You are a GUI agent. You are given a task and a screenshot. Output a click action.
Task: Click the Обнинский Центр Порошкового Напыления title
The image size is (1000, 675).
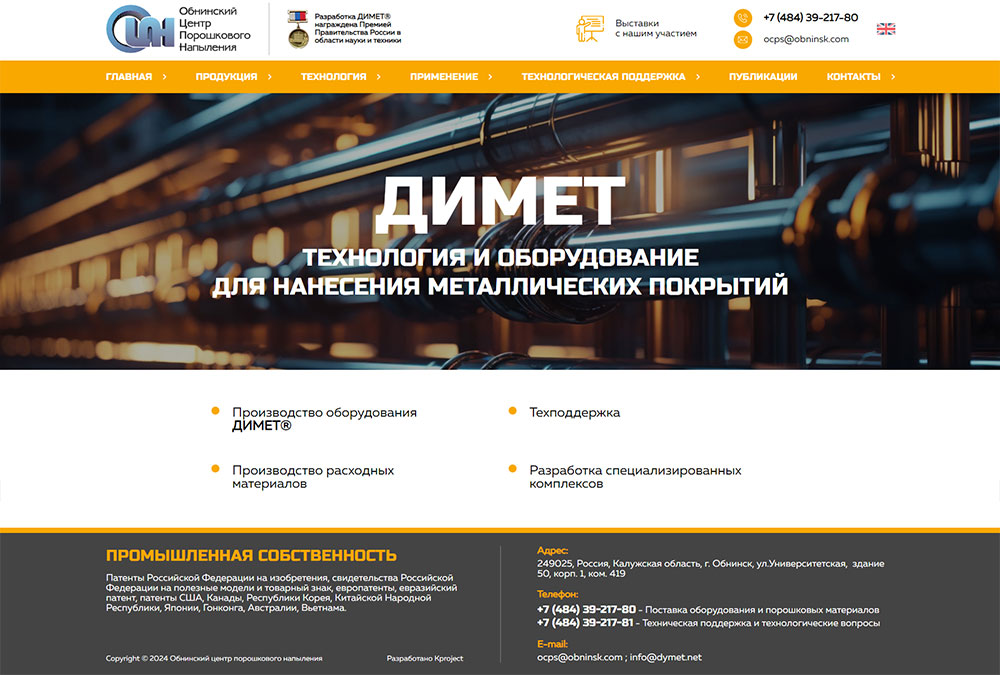tap(214, 29)
